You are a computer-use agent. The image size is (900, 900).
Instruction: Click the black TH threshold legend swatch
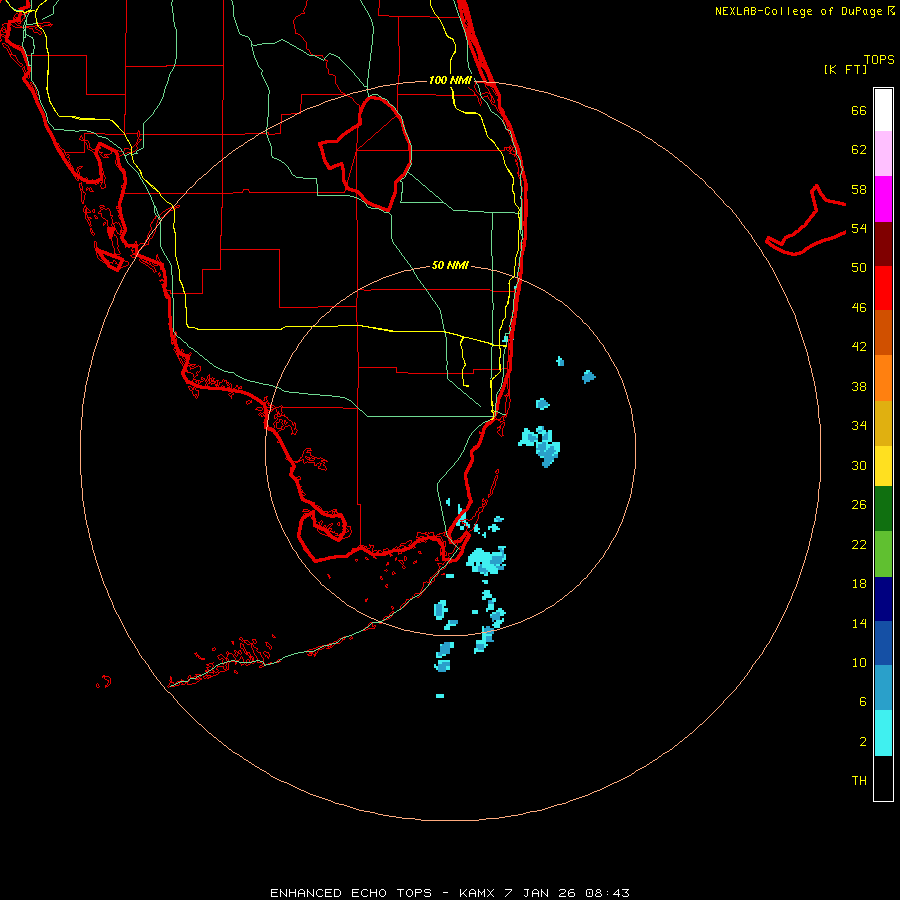point(883,778)
